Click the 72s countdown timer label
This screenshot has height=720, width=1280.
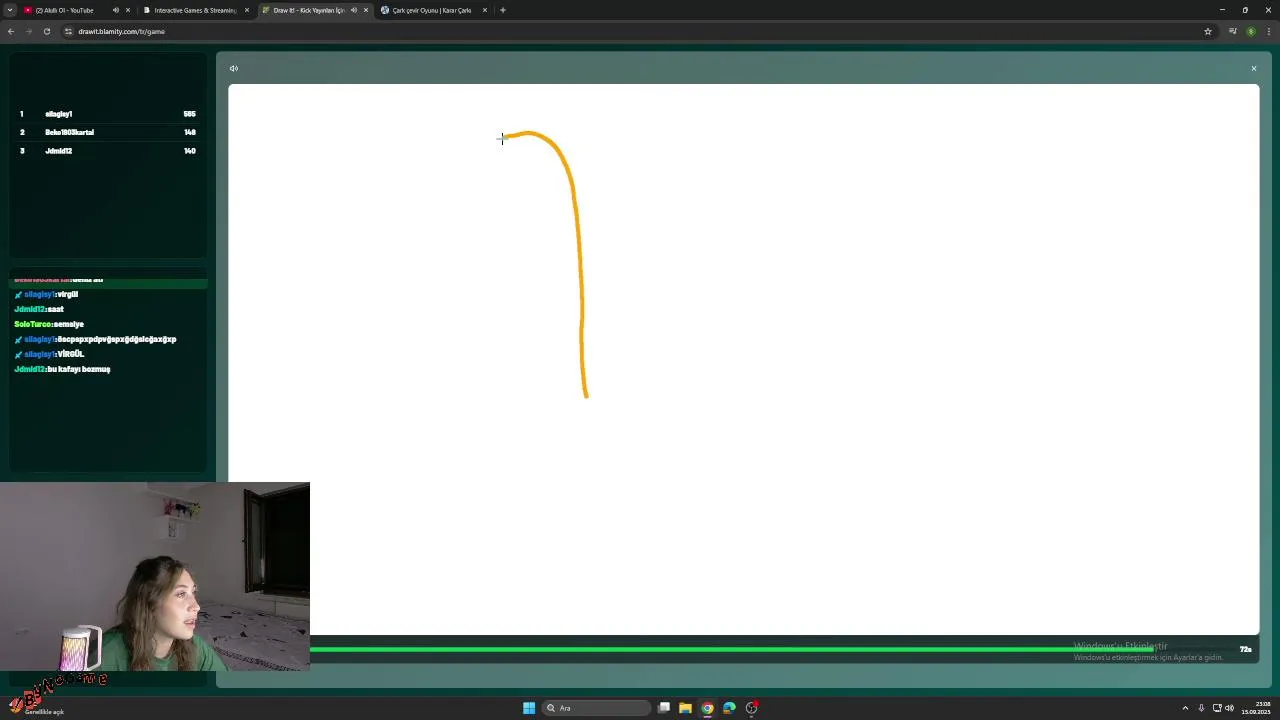coord(1245,650)
